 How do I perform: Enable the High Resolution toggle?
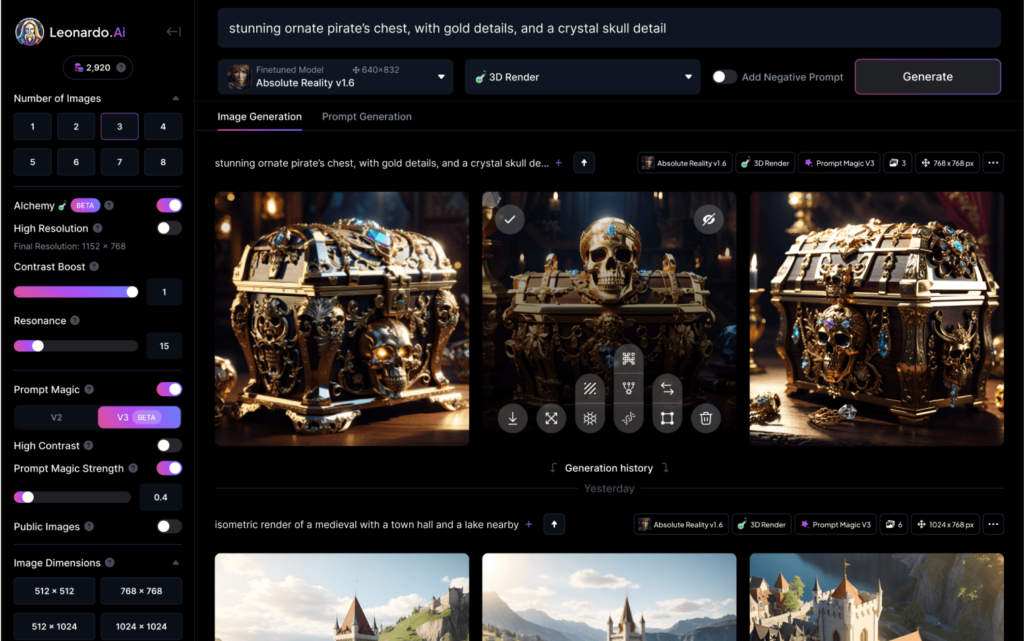pos(169,228)
